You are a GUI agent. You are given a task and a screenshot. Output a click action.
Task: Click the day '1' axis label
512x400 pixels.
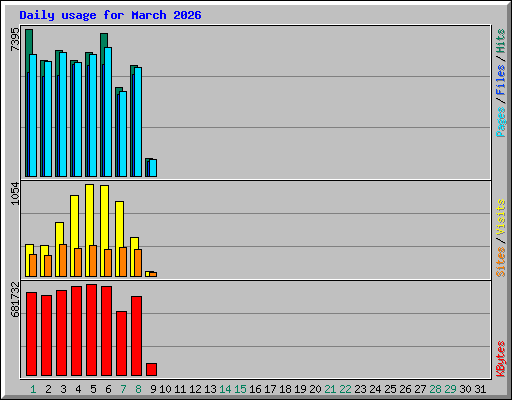[33, 389]
